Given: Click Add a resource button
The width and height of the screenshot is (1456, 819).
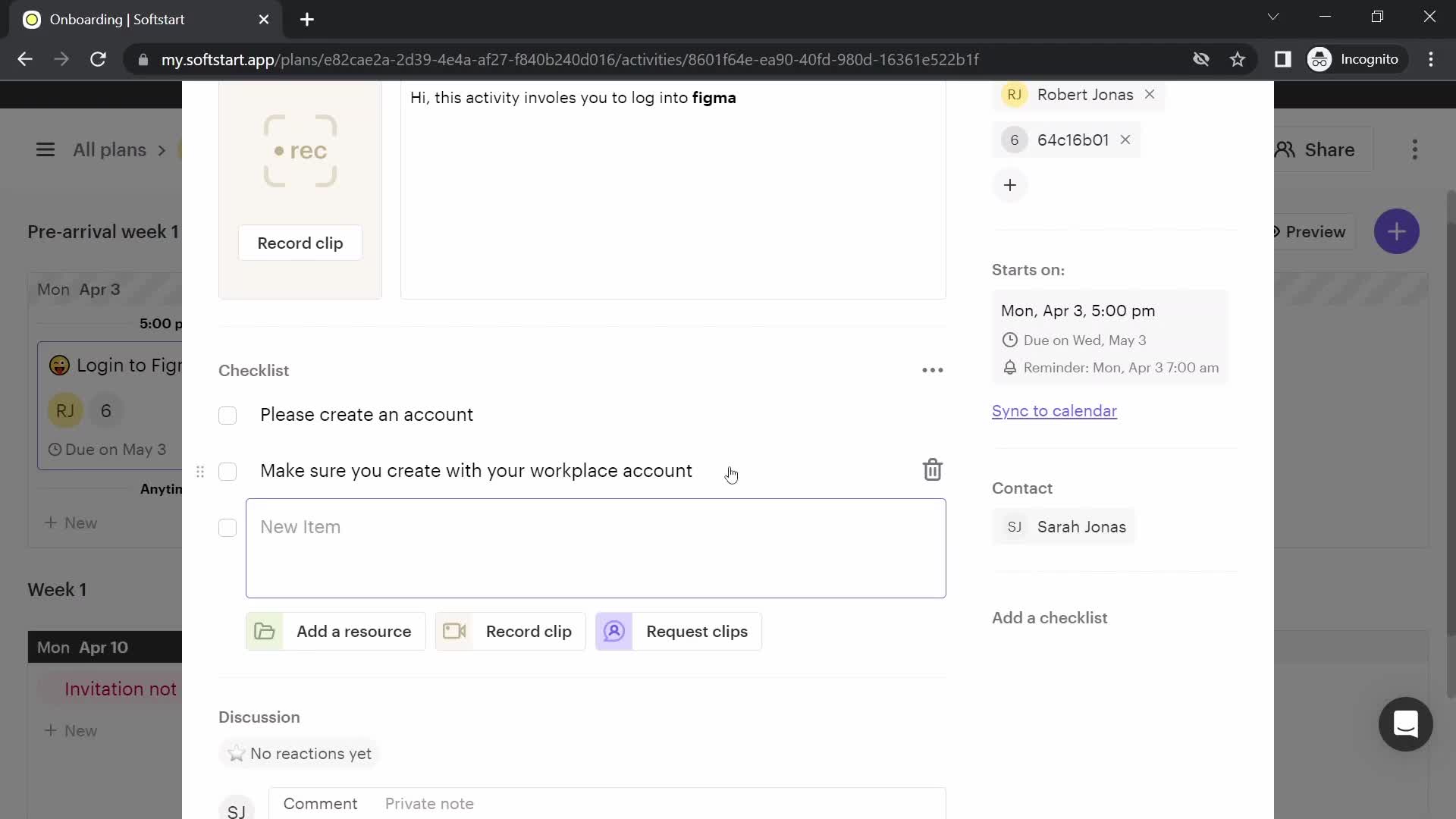Looking at the screenshot, I should click(336, 632).
